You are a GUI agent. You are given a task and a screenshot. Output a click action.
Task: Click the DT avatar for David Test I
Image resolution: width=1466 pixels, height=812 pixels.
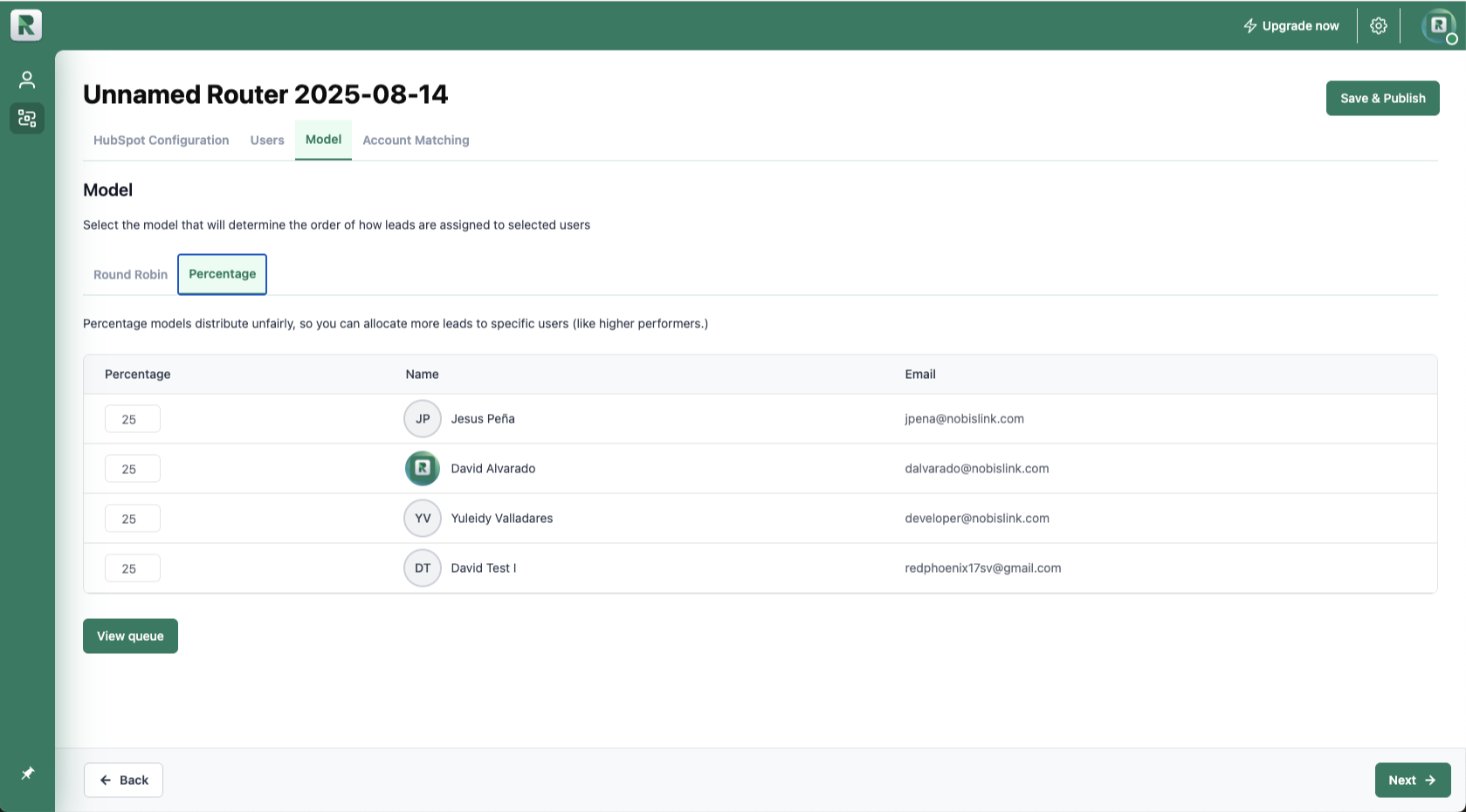pos(423,568)
